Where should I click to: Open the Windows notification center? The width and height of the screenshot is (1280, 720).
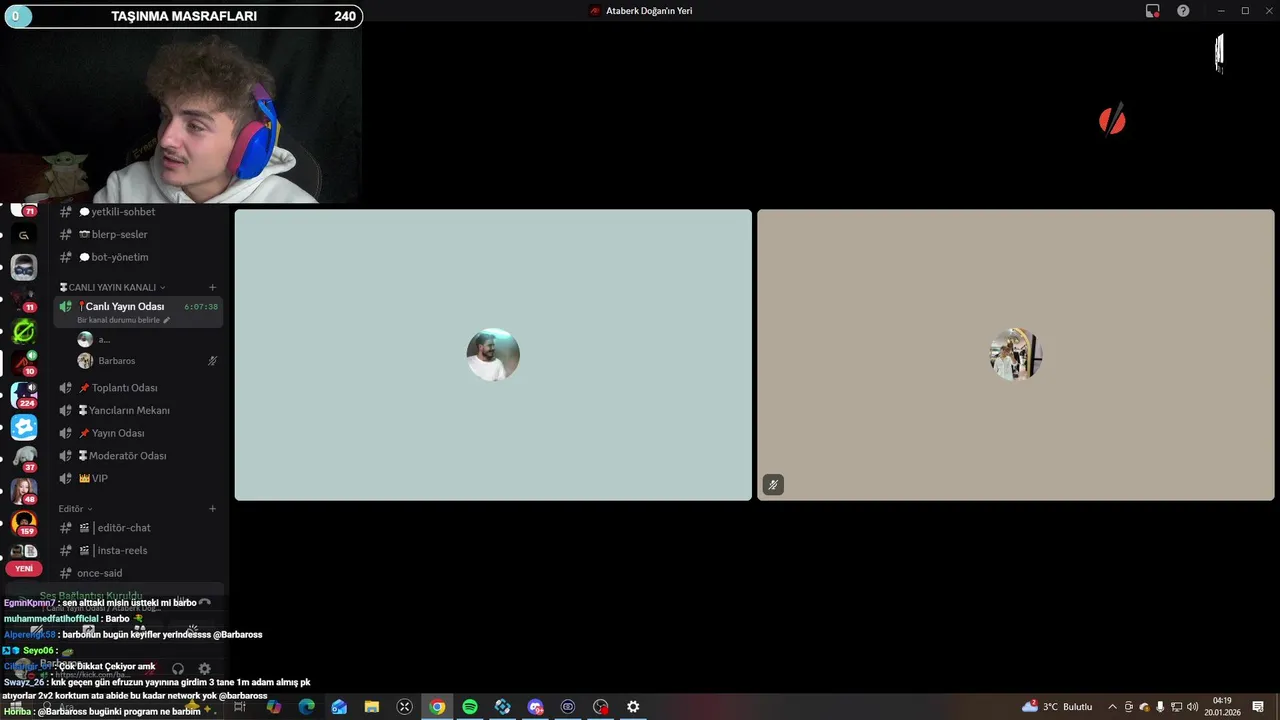[x=1258, y=707]
